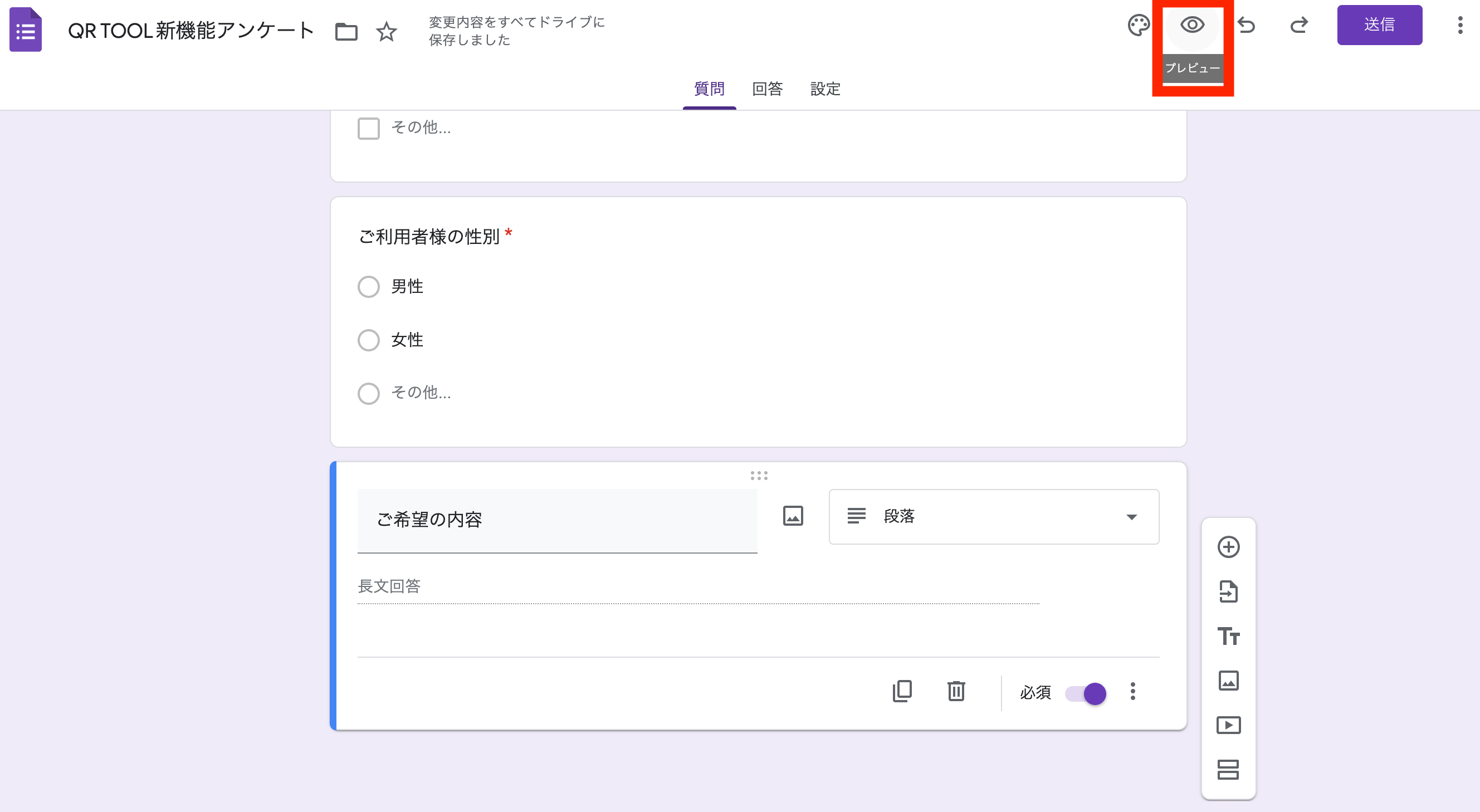Undo the last change
The width and height of the screenshot is (1480, 812).
(1247, 25)
